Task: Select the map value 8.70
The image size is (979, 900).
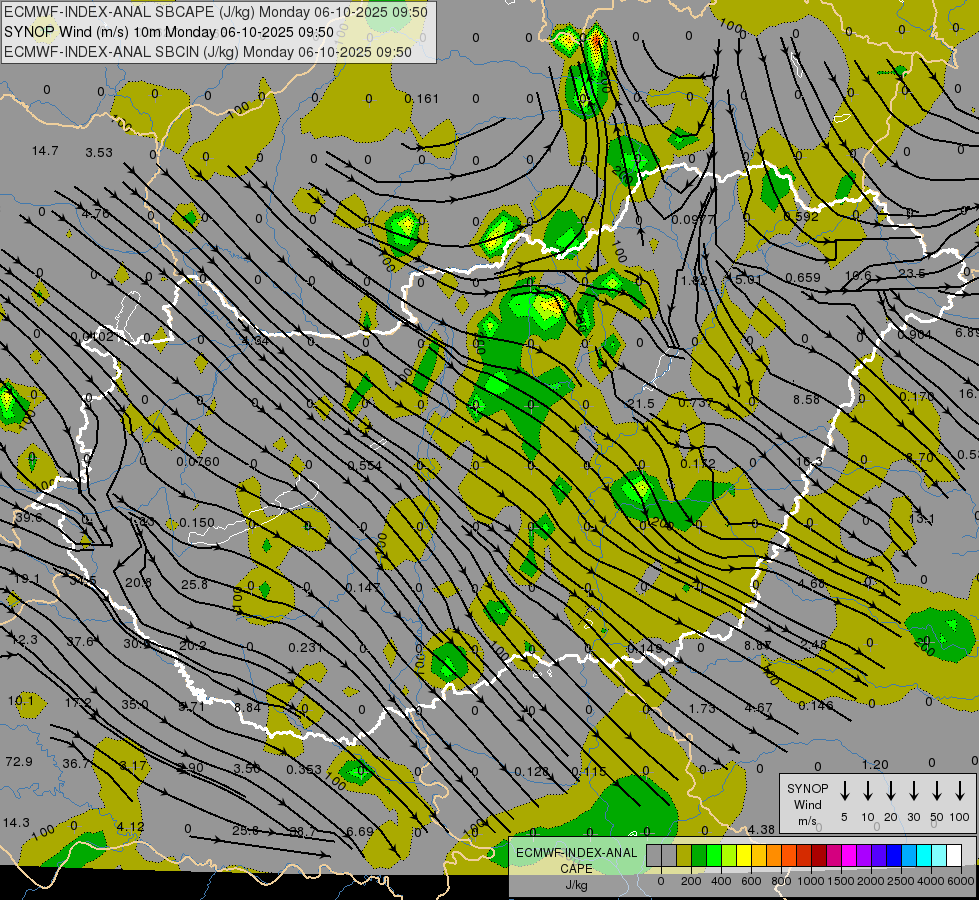Action: 920,458
